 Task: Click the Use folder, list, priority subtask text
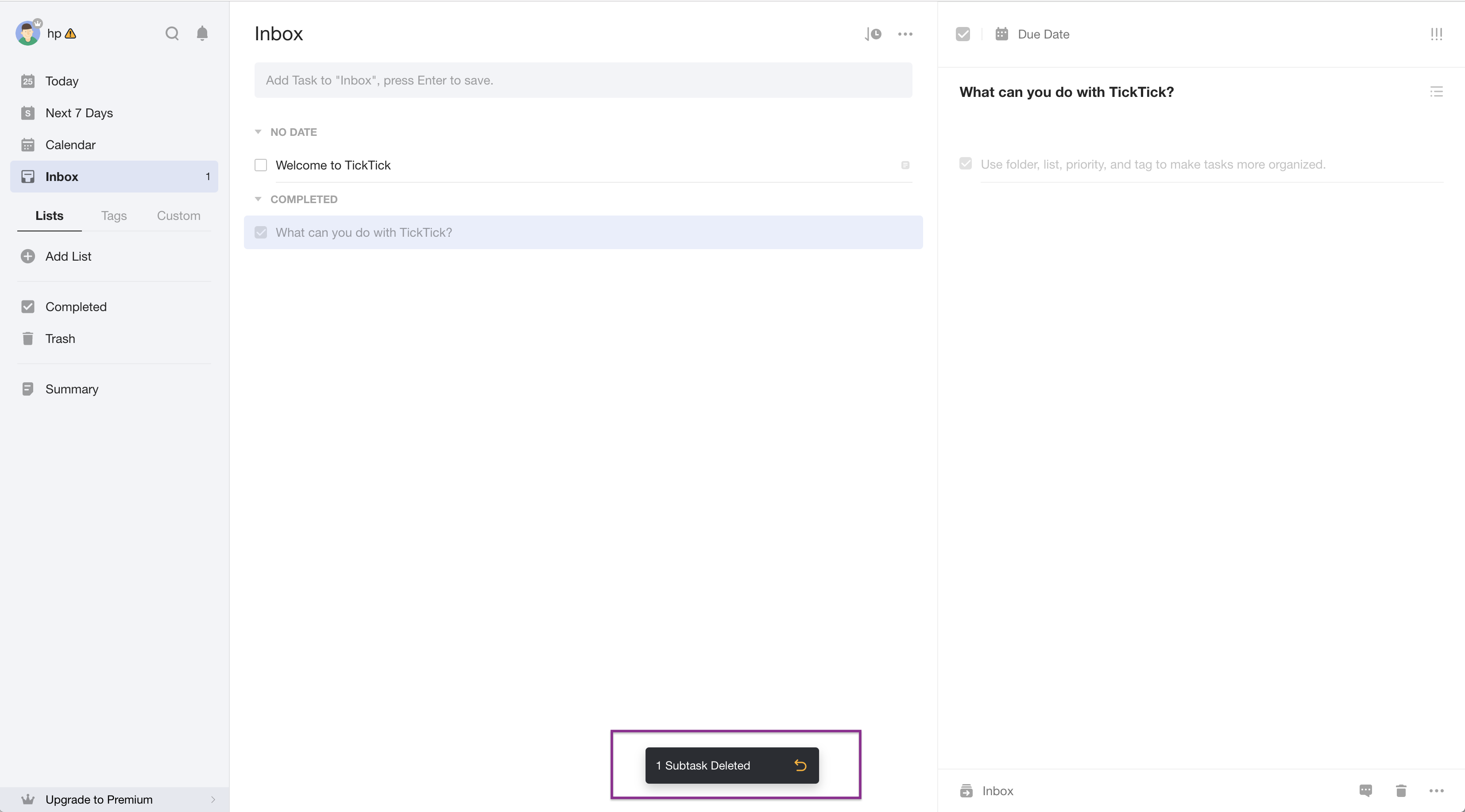[x=1153, y=164]
